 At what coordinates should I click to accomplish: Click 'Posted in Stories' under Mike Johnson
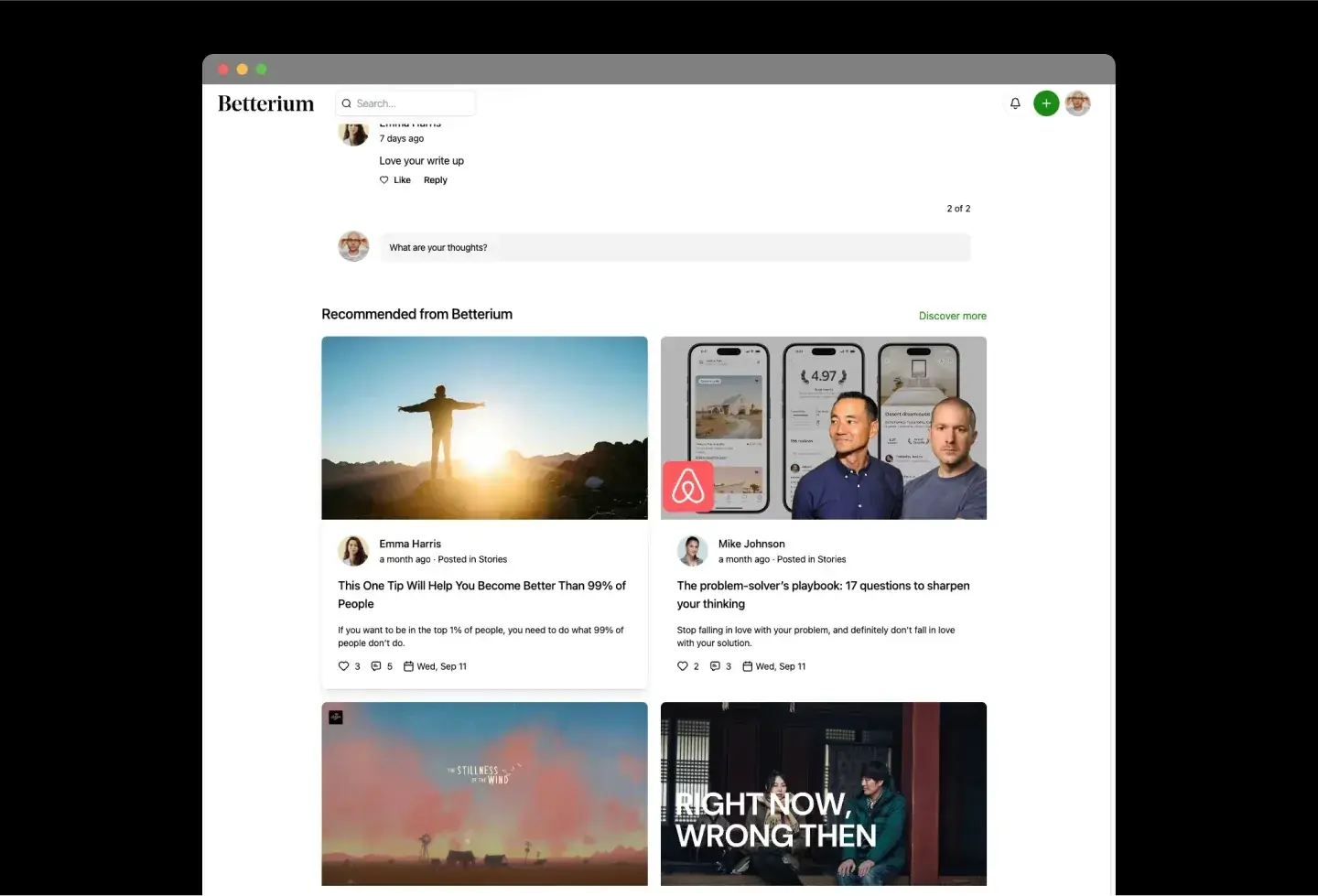[811, 559]
